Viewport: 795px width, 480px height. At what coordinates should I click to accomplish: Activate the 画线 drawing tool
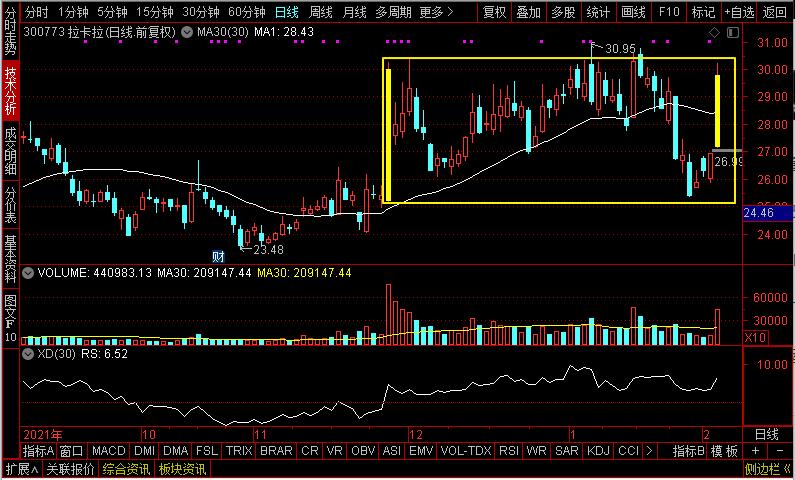(x=634, y=12)
